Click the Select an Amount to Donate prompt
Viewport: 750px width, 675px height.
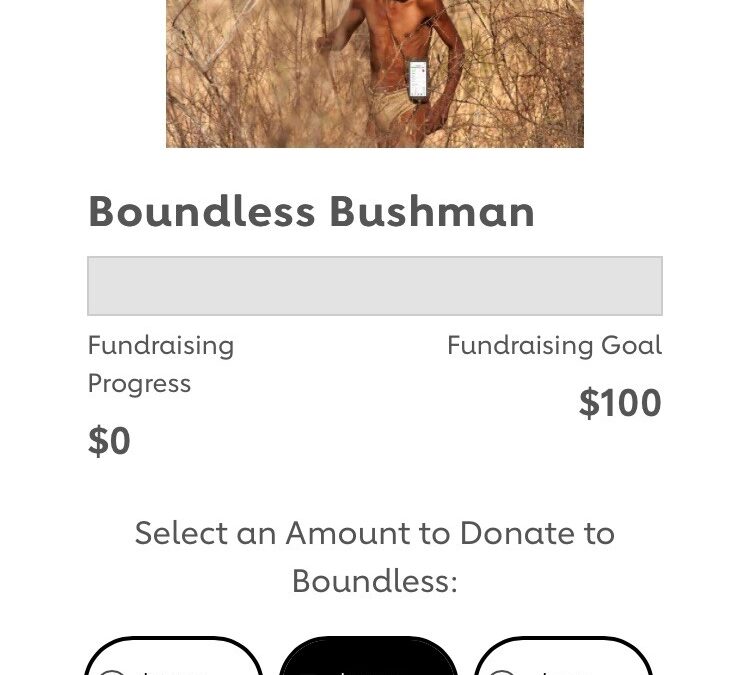tap(374, 533)
